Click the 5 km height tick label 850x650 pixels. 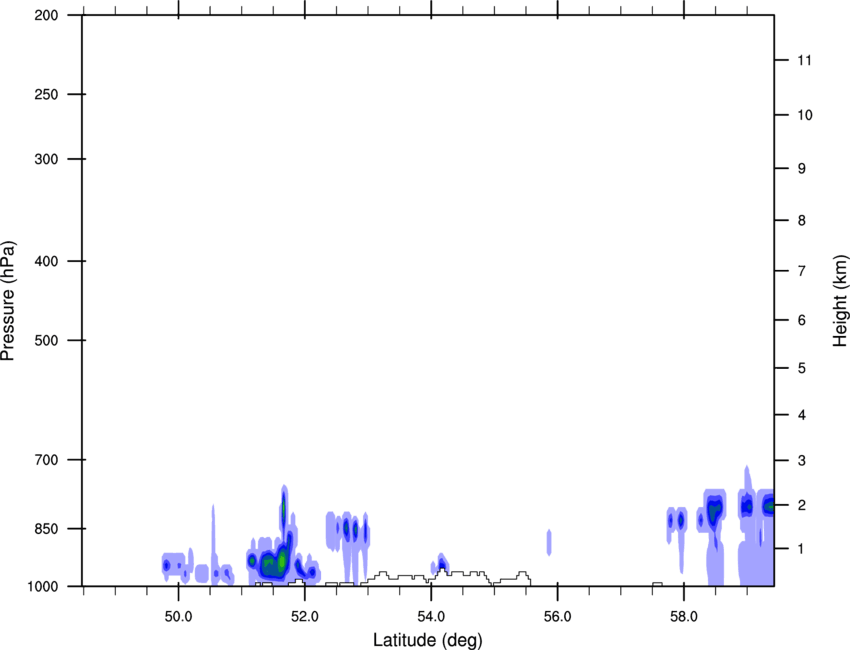(798, 368)
